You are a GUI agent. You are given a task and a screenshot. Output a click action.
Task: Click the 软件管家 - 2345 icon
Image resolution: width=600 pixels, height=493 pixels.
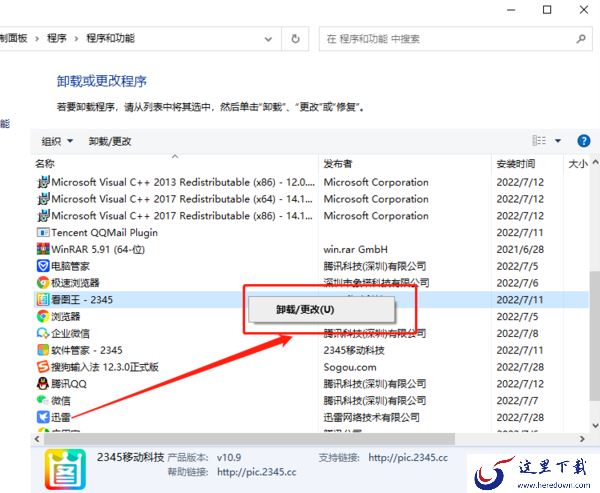click(43, 350)
